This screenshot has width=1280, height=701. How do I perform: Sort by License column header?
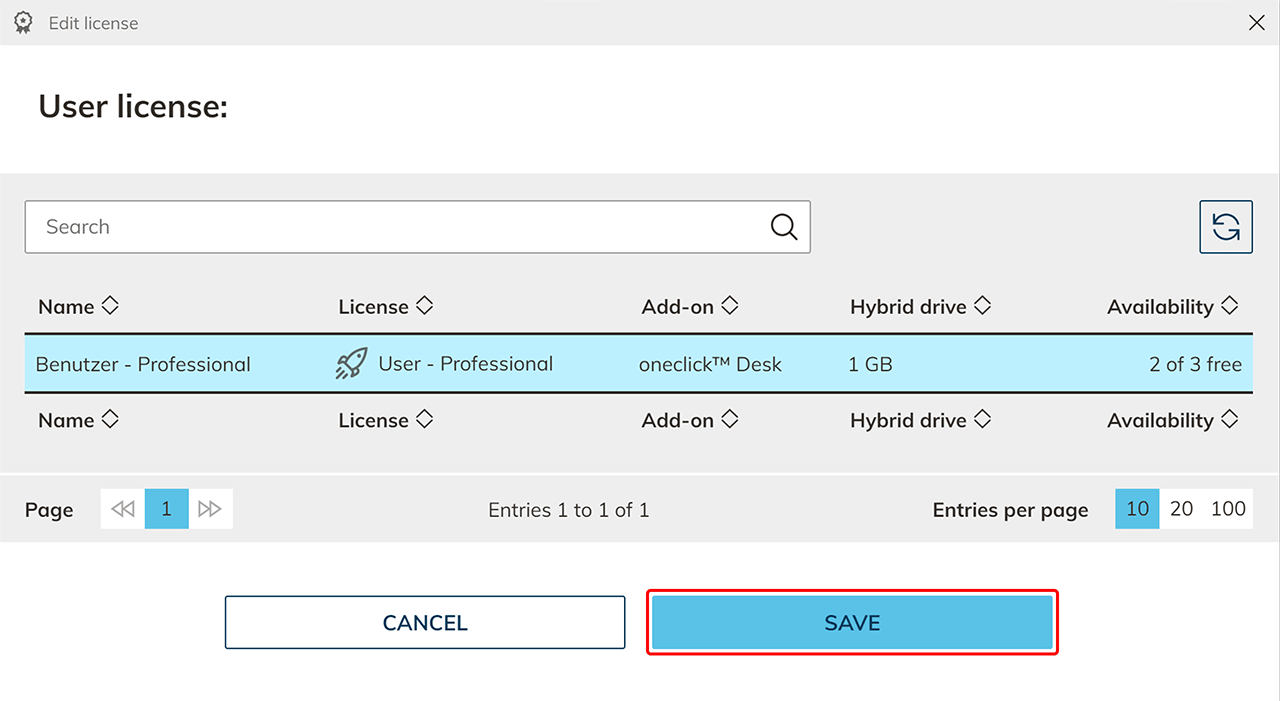coord(385,307)
